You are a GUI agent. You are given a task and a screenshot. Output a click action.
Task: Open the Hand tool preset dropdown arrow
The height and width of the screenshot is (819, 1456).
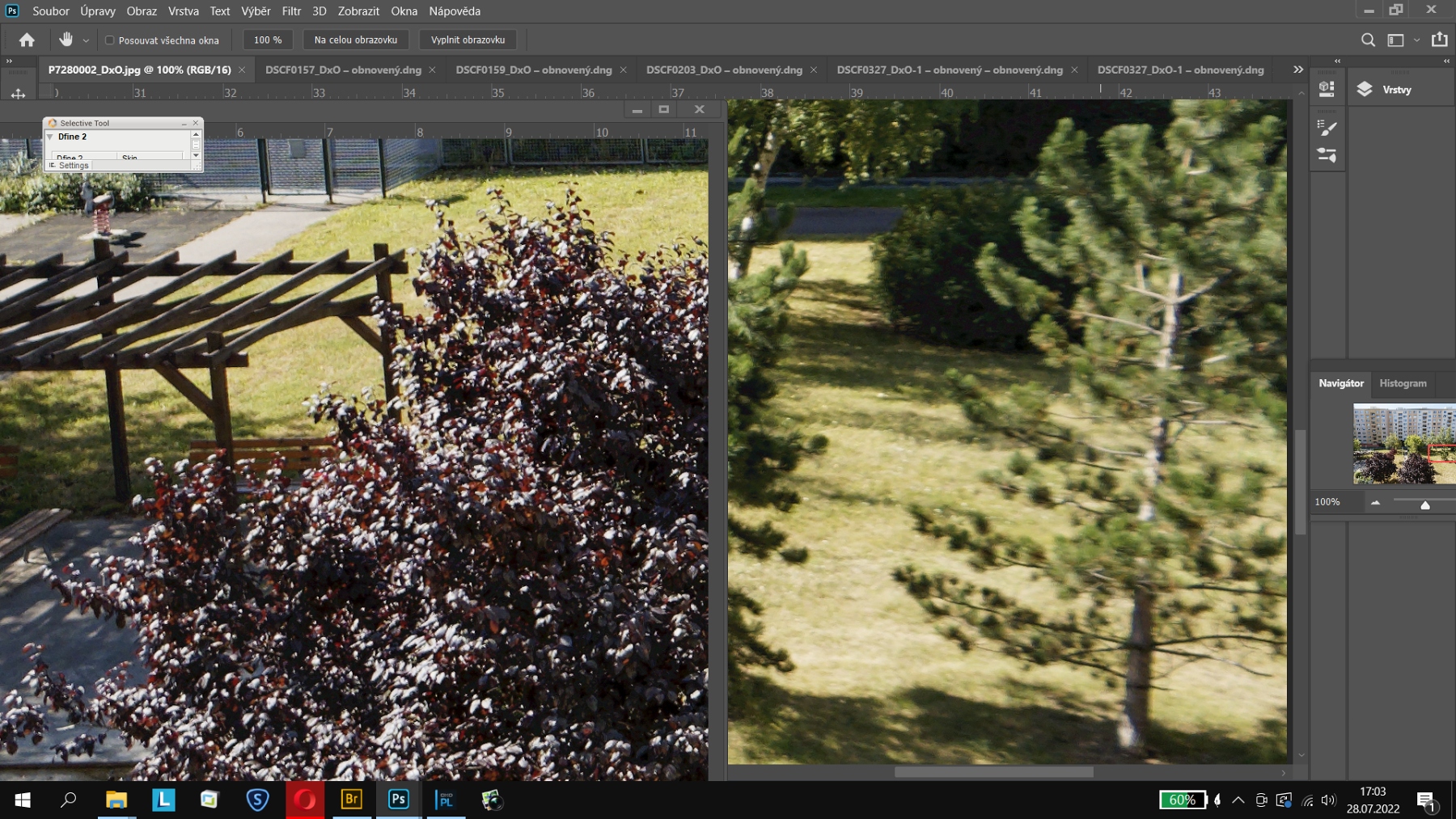coord(86,40)
